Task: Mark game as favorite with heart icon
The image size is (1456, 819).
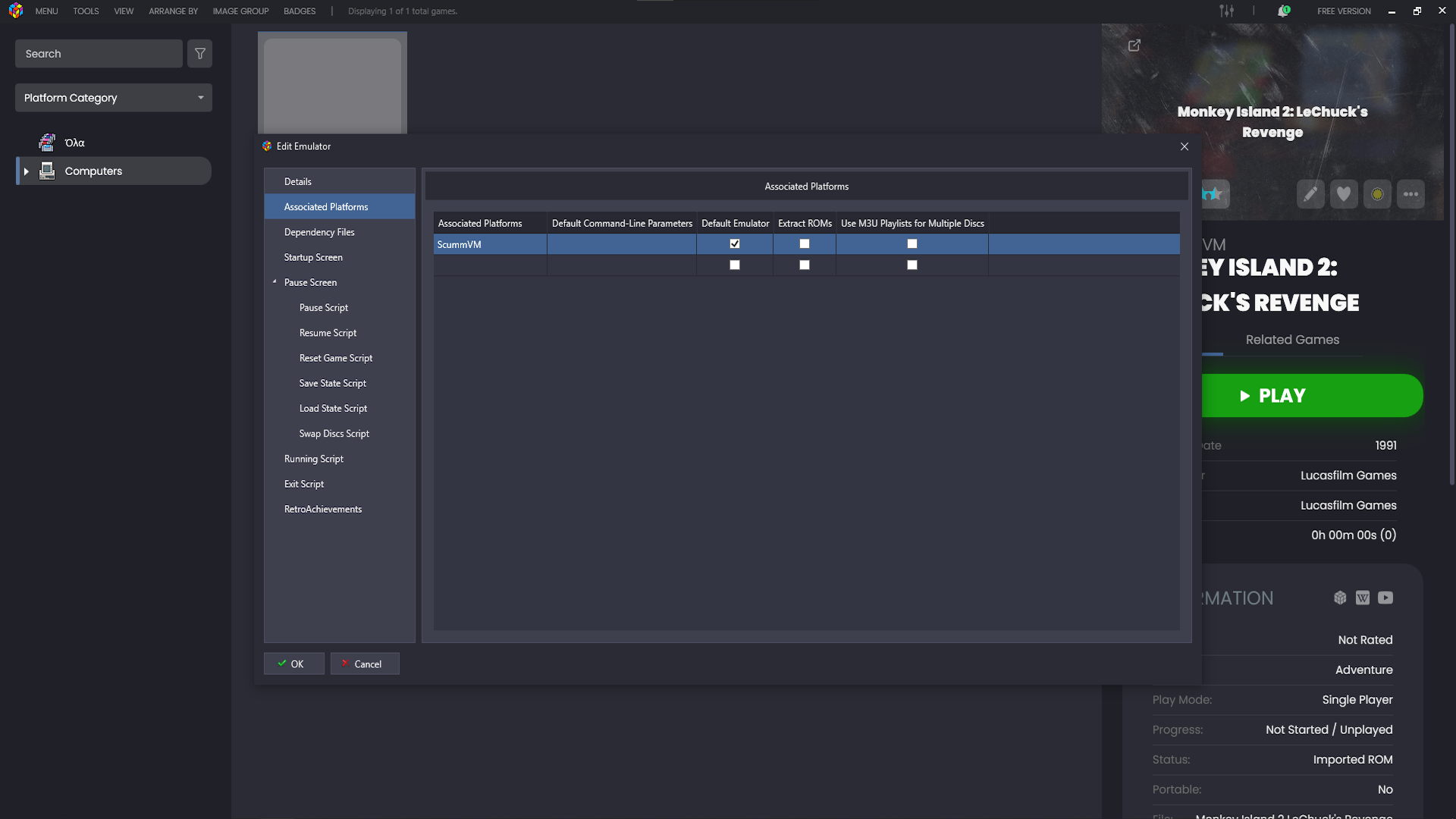Action: point(1344,194)
